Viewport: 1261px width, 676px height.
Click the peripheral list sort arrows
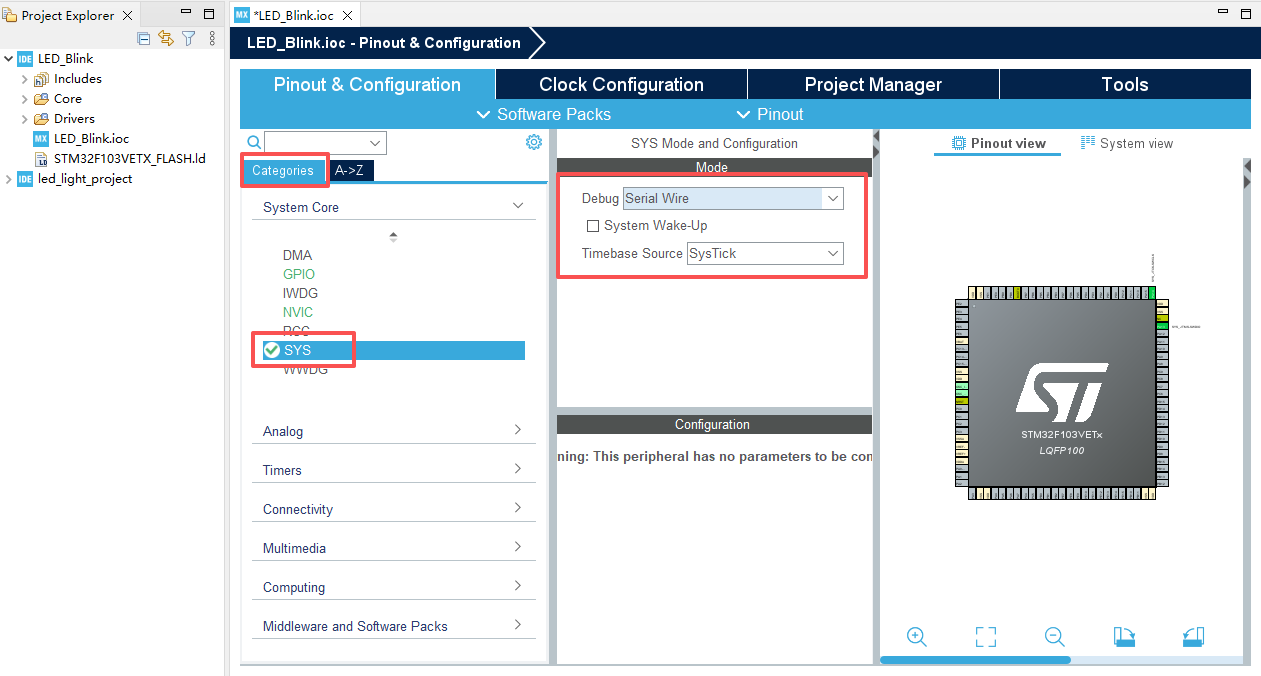click(x=393, y=237)
